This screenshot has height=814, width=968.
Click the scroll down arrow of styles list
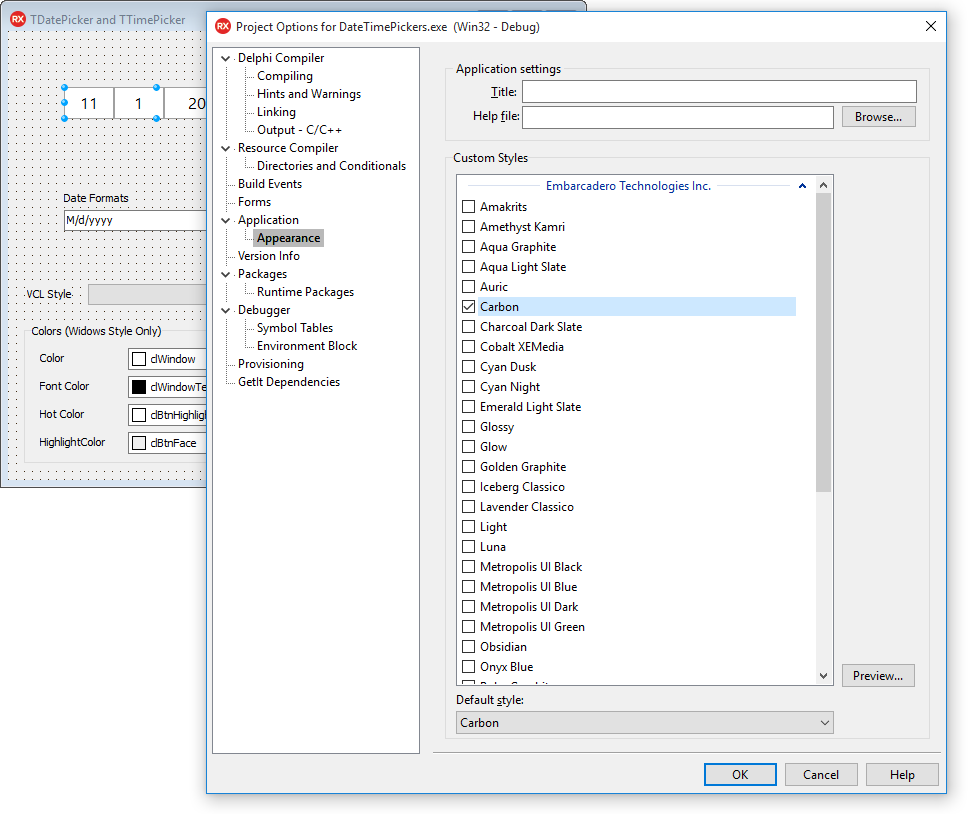pyautogui.click(x=823, y=676)
